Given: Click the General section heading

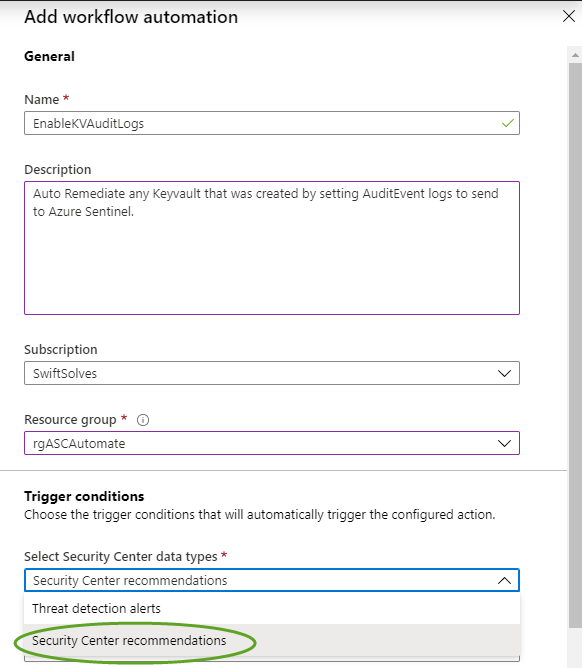Looking at the screenshot, I should pyautogui.click(x=49, y=56).
